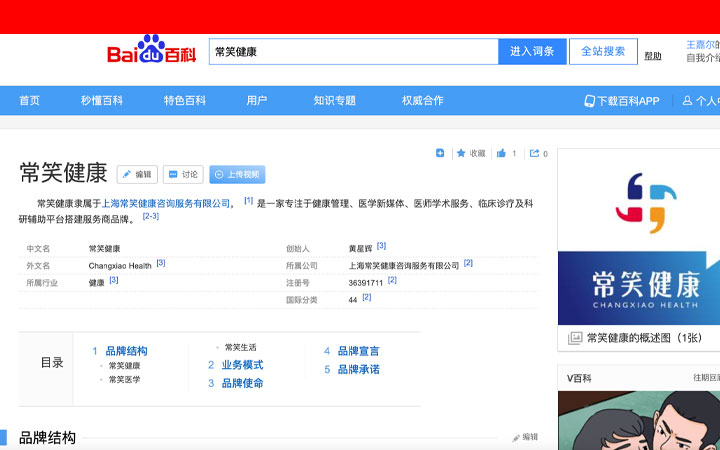720x450 pixels.
Task: Select the 36391711 registration number
Action: click(366, 283)
